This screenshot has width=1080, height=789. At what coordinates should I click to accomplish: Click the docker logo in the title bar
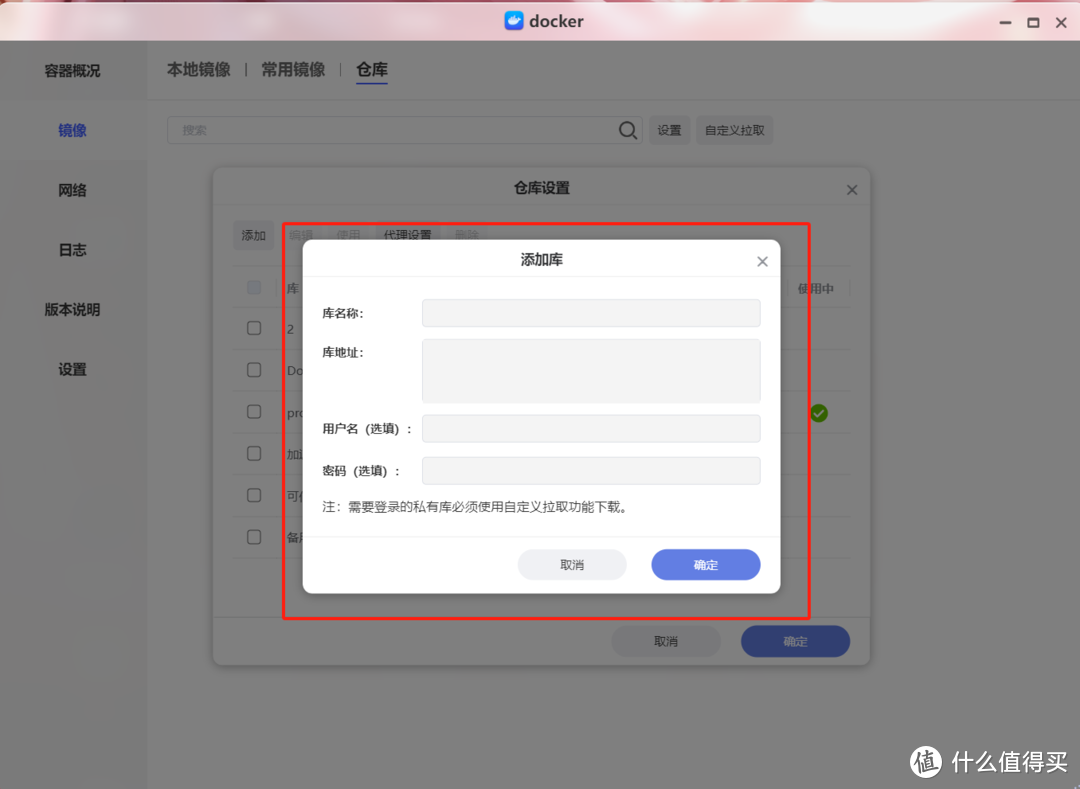click(513, 20)
